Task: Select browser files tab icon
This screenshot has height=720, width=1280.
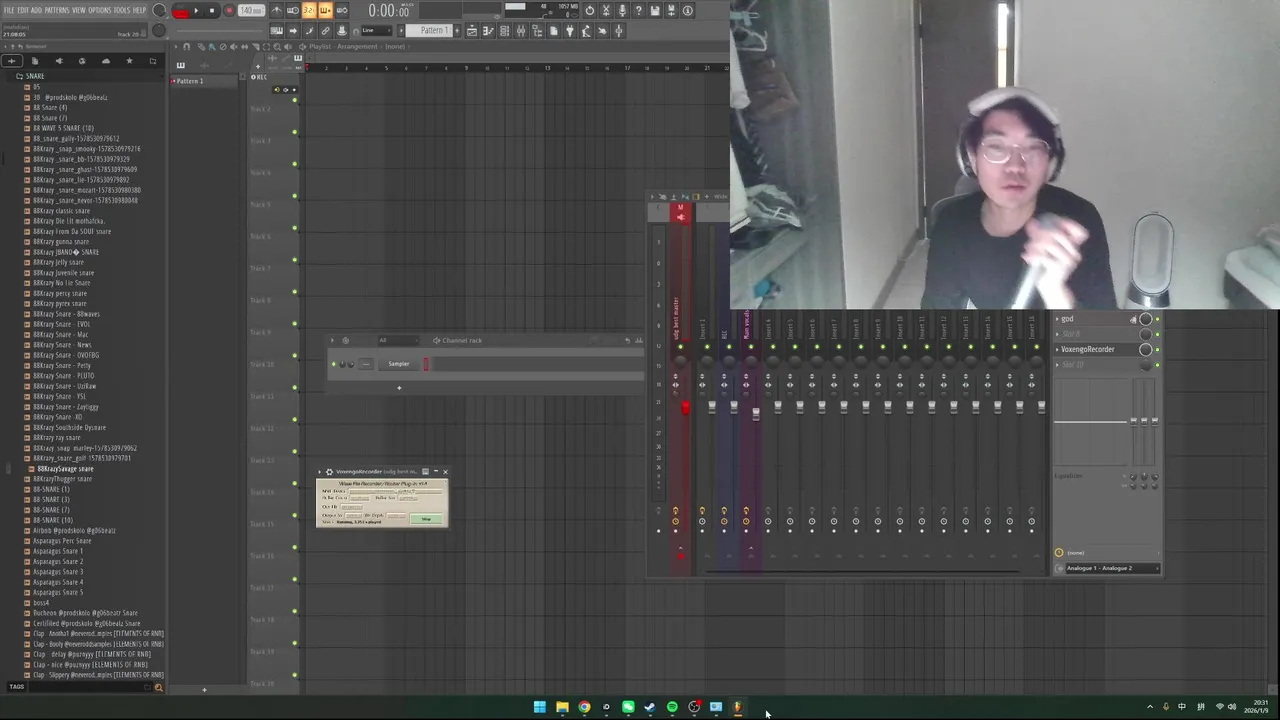Action: 35,61
